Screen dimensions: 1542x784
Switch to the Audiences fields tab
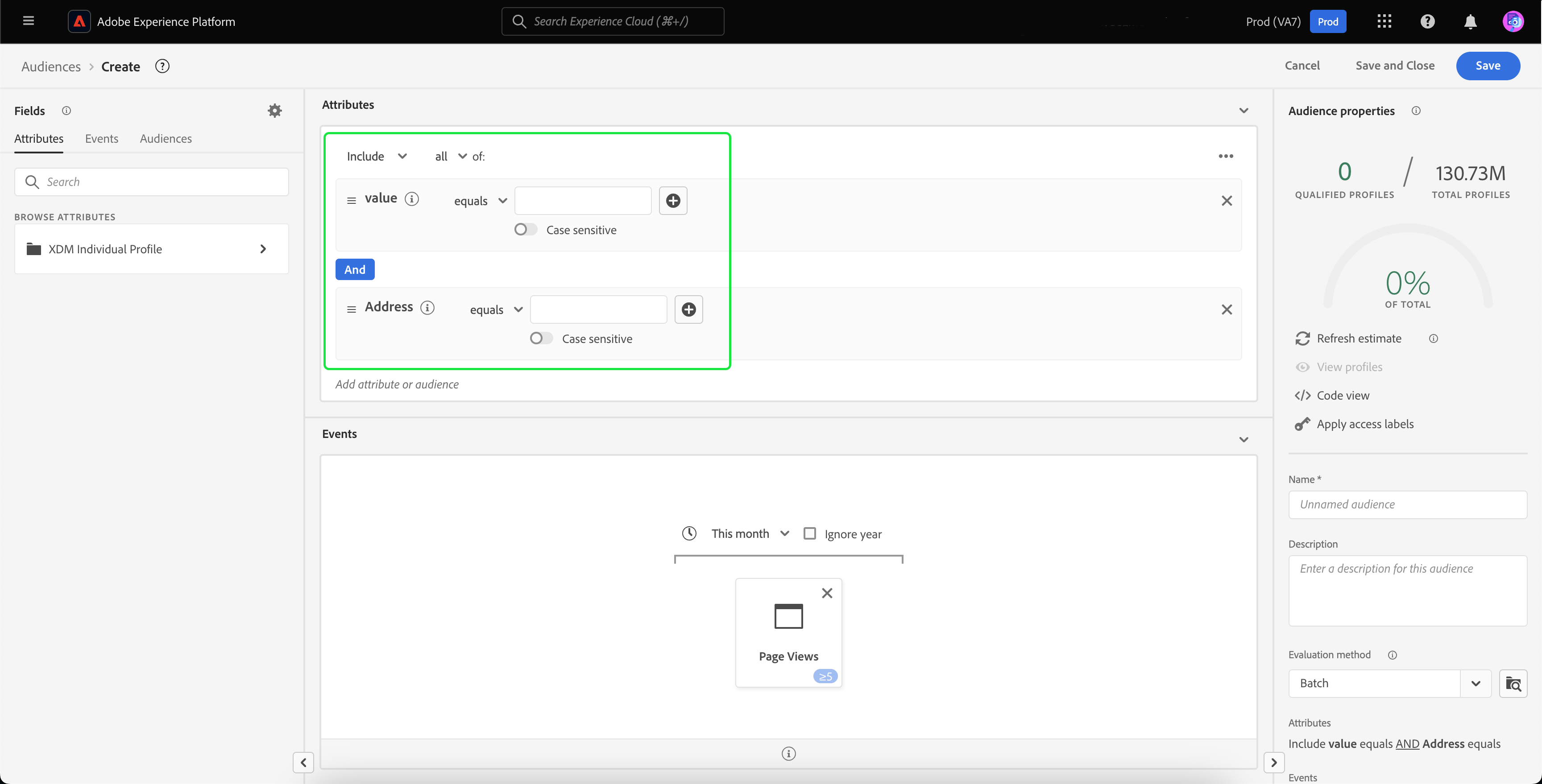(166, 139)
